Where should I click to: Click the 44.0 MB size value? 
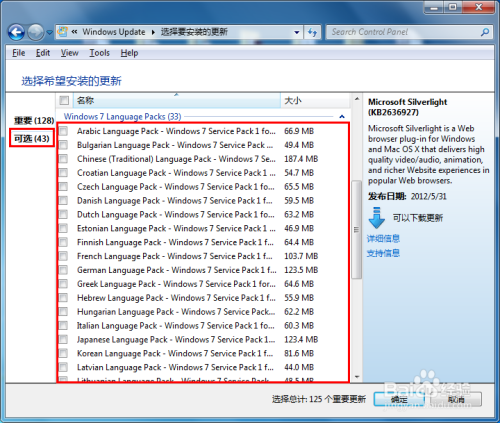[299, 367]
